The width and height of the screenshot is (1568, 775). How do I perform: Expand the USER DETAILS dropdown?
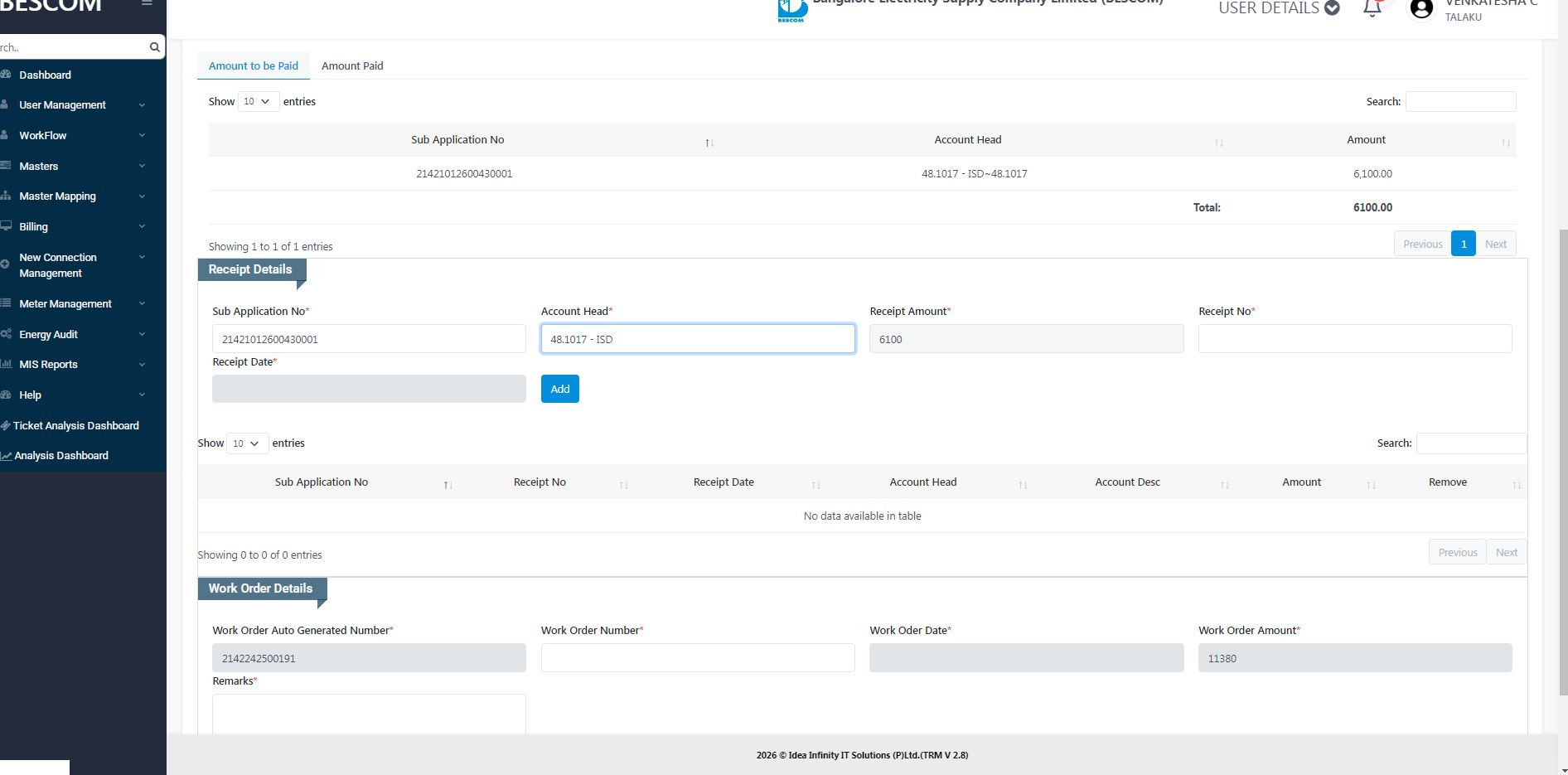[1278, 8]
